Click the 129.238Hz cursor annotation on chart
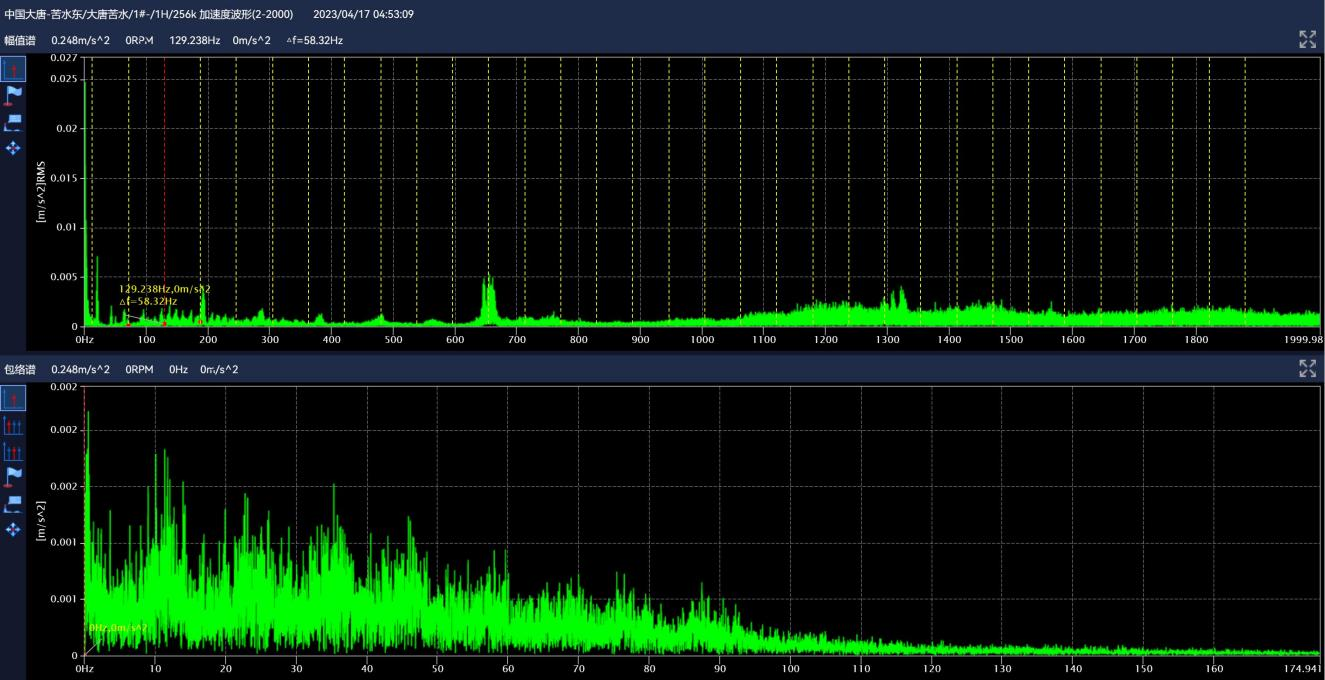This screenshot has width=1325, height=680. point(164,289)
